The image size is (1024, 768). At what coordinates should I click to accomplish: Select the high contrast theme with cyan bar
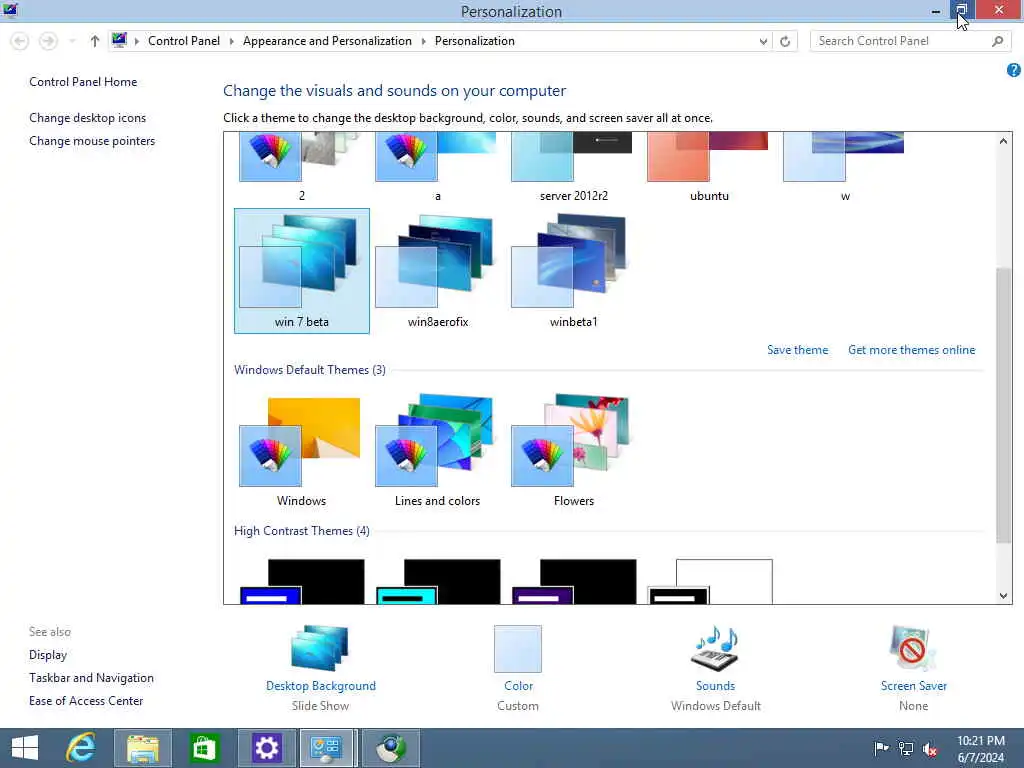click(438, 581)
